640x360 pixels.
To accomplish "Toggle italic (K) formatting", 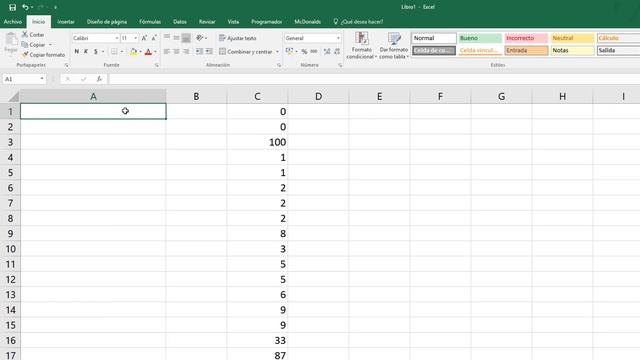I will [86, 51].
